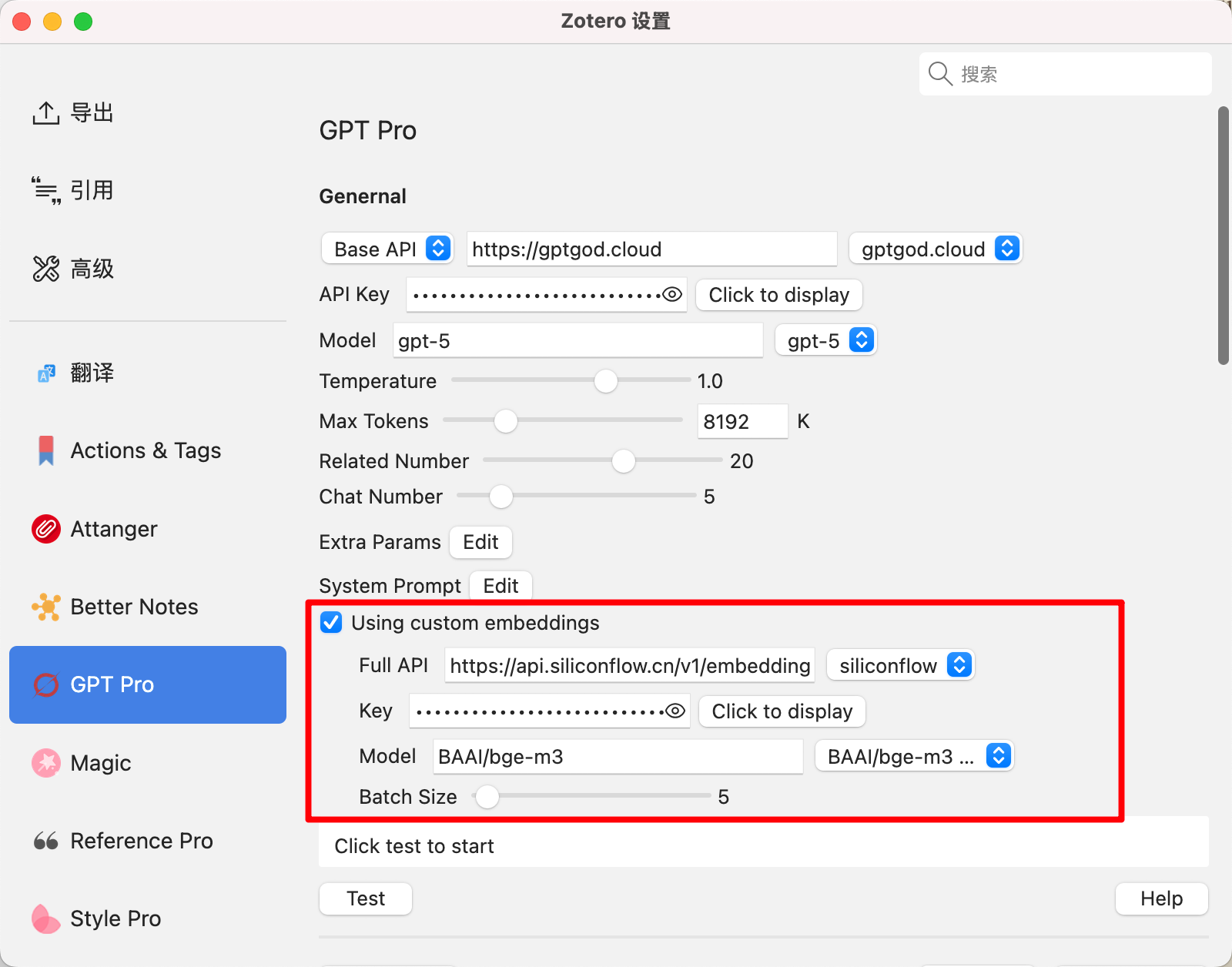
Task: Uncheck Using custom embeddings checkbox
Action: pyautogui.click(x=331, y=622)
